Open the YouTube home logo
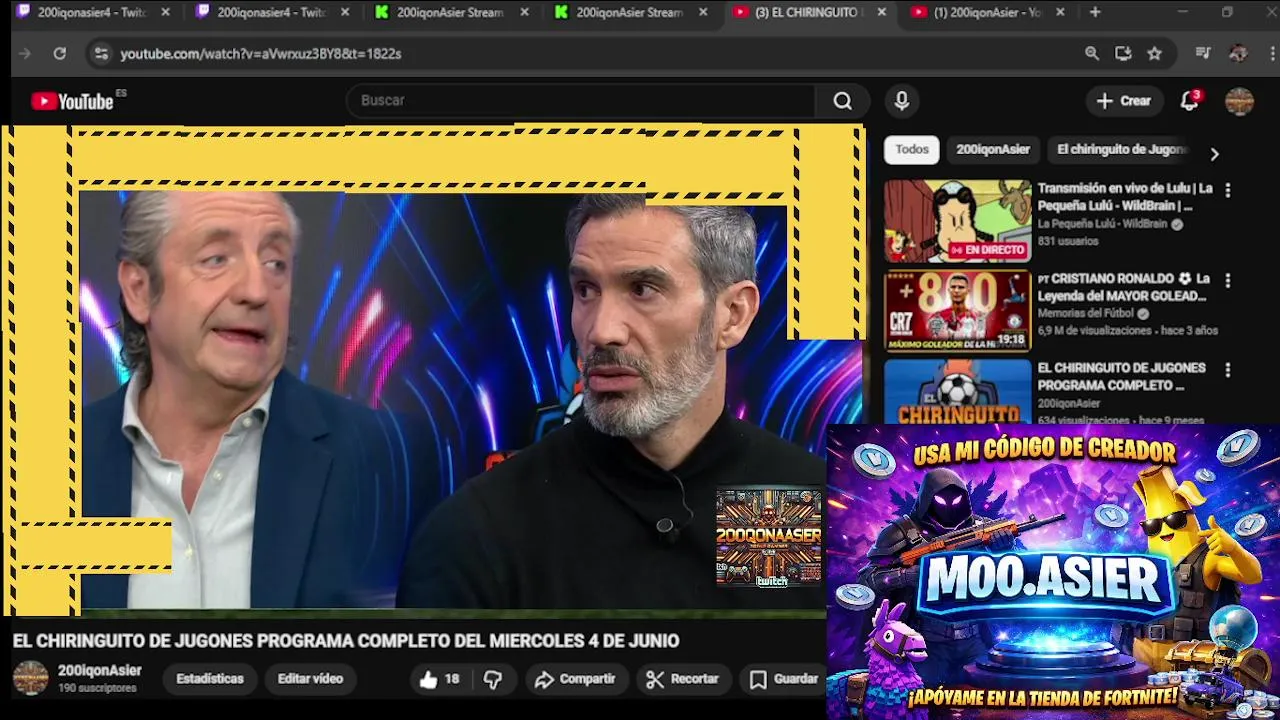 click(x=73, y=101)
